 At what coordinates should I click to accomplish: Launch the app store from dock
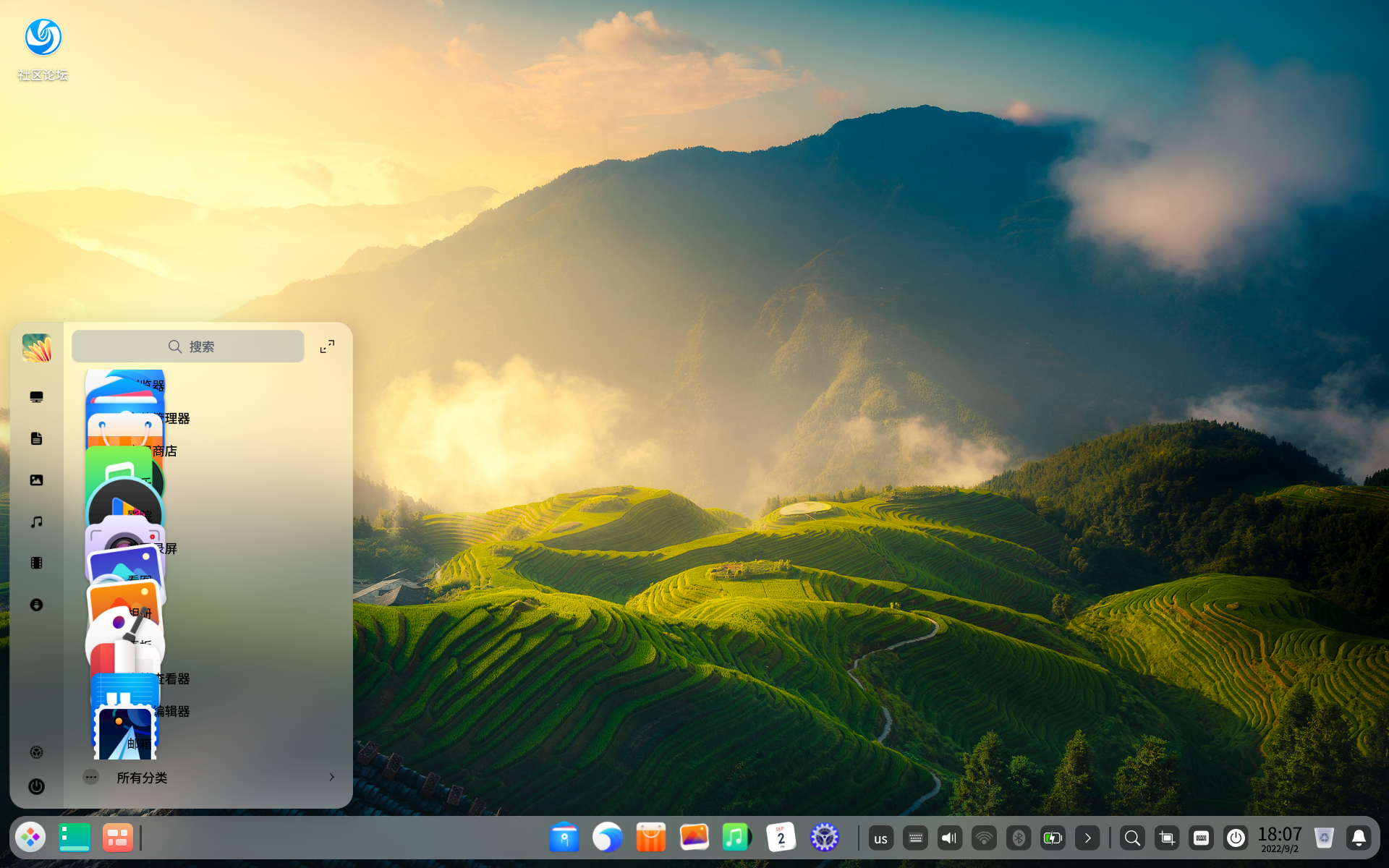pyautogui.click(x=650, y=838)
